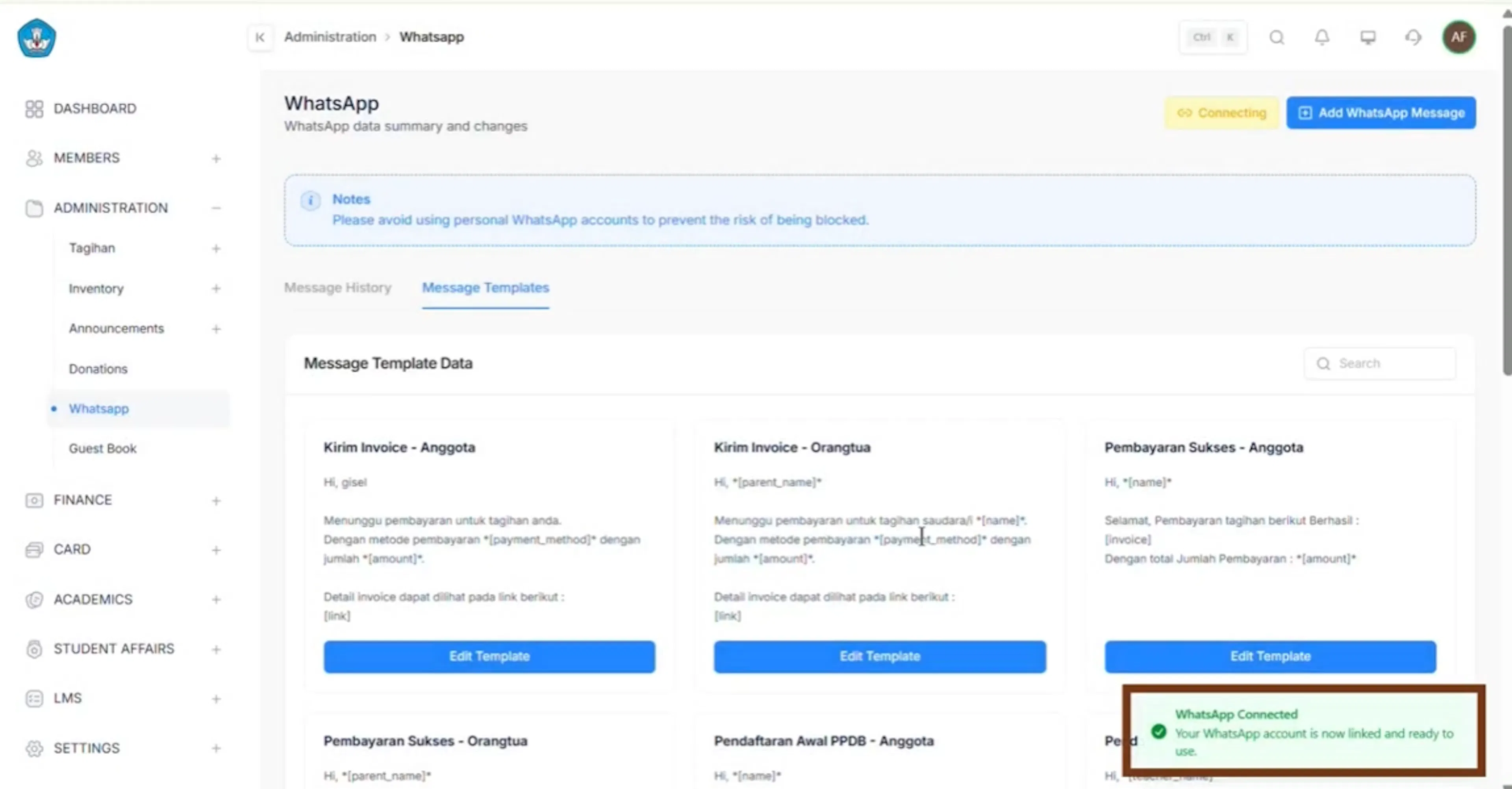The height and width of the screenshot is (789, 1512).
Task: Expand the Academics menu plus
Action: point(216,600)
